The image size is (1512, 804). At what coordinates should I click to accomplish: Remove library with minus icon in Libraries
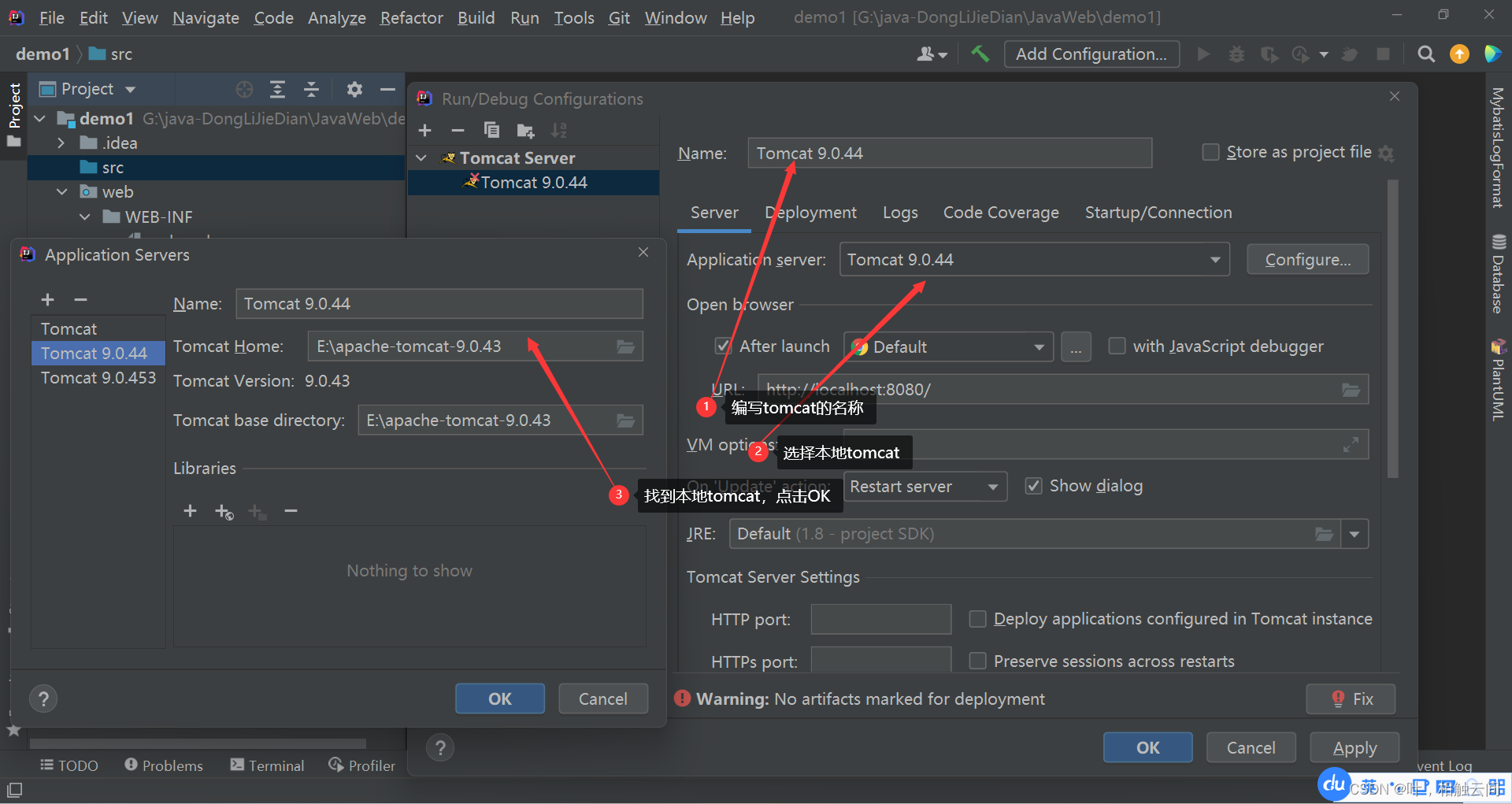point(291,511)
